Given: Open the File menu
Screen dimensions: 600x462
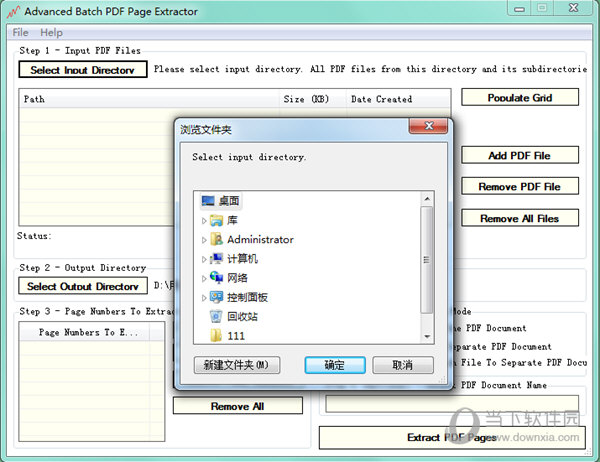Looking at the screenshot, I should point(20,33).
